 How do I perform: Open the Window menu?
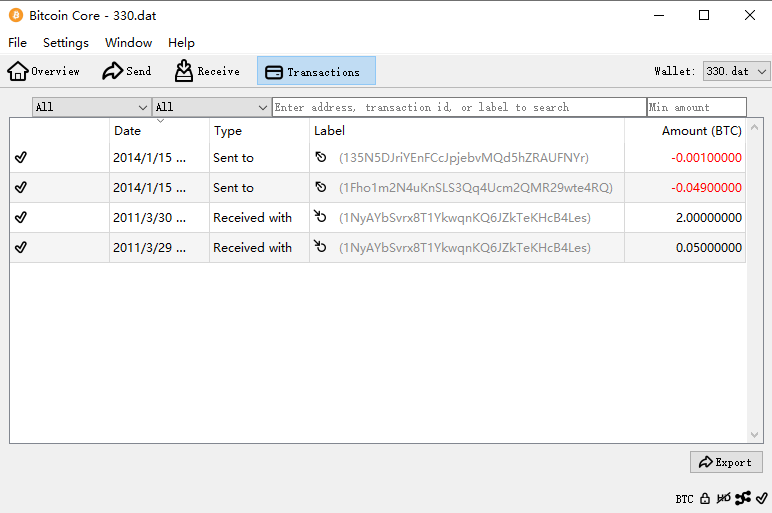click(128, 43)
